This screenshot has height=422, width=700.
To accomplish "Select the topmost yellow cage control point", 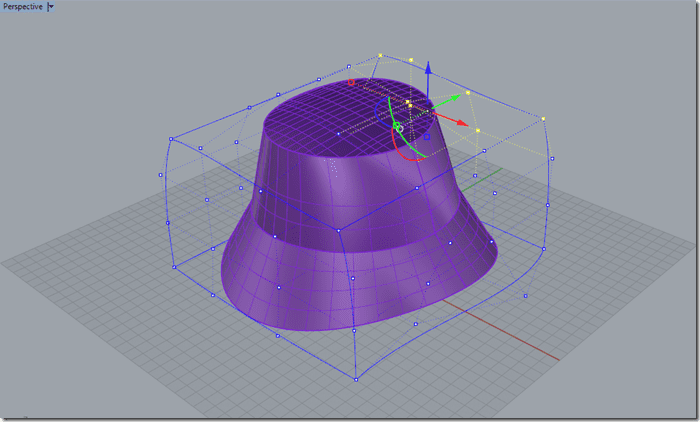I will tap(381, 55).
